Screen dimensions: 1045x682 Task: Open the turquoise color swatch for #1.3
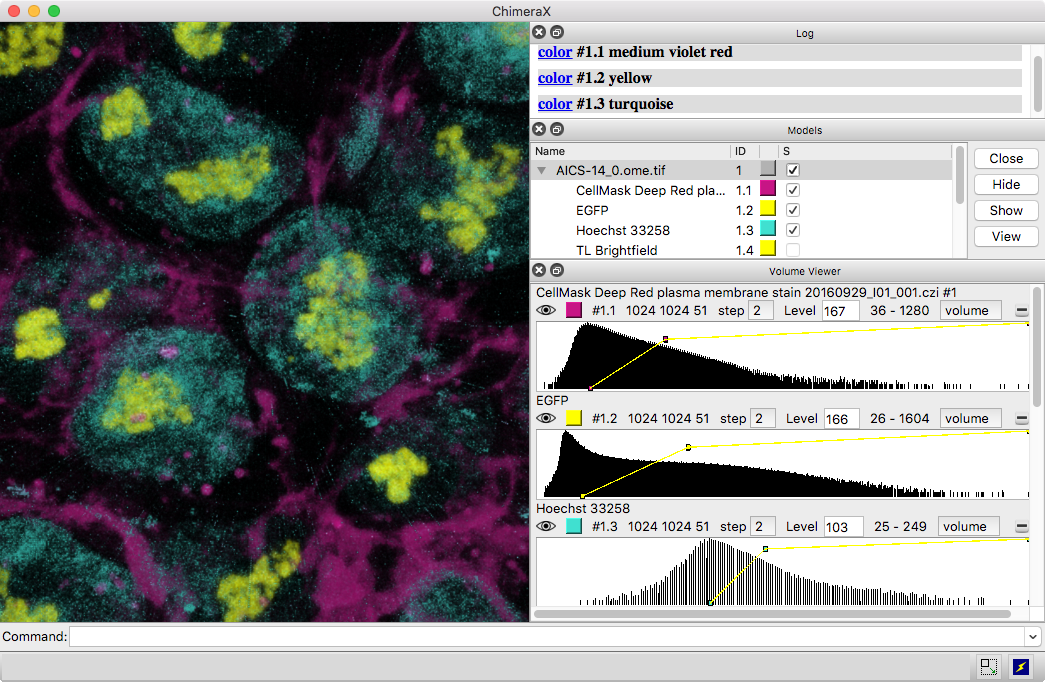click(574, 527)
